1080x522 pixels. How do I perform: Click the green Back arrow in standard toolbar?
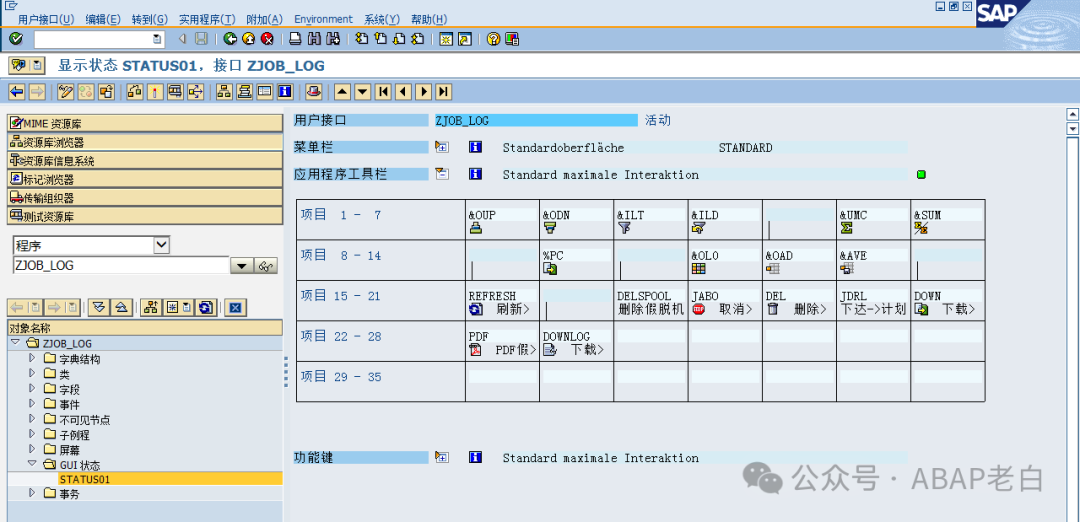point(231,39)
